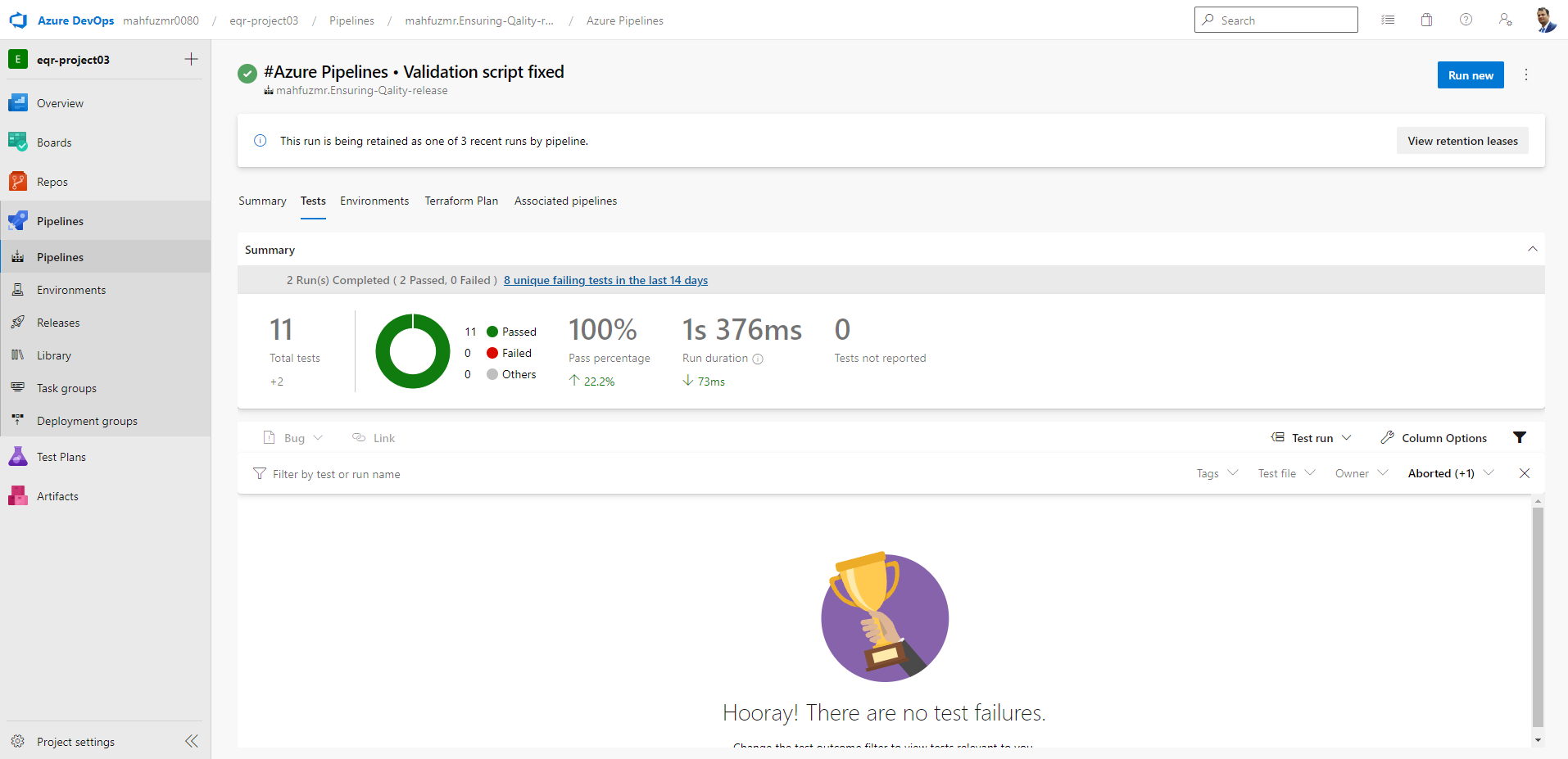The height and width of the screenshot is (759, 1568).
Task: Collapse the Summary section chevron
Action: [x=1533, y=249]
